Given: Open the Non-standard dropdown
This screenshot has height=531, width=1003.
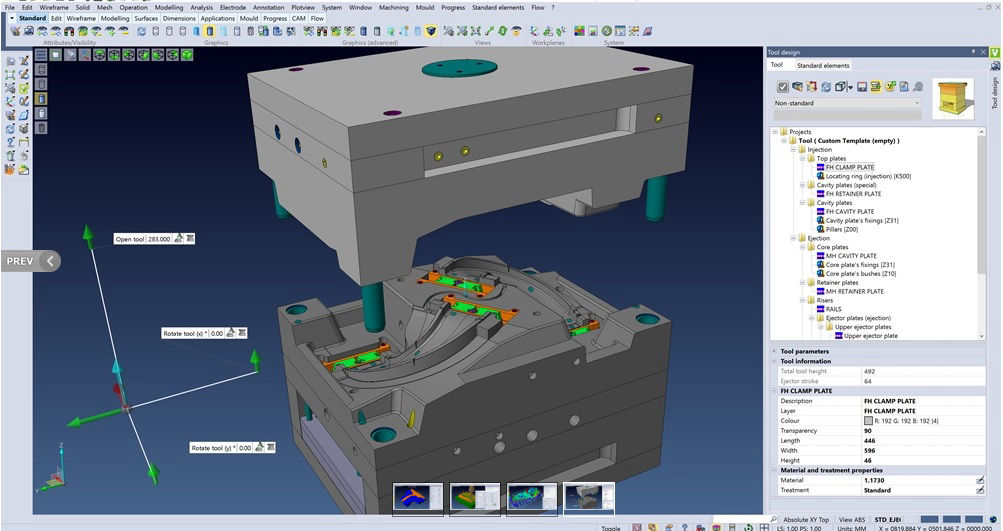Looking at the screenshot, I should (848, 103).
